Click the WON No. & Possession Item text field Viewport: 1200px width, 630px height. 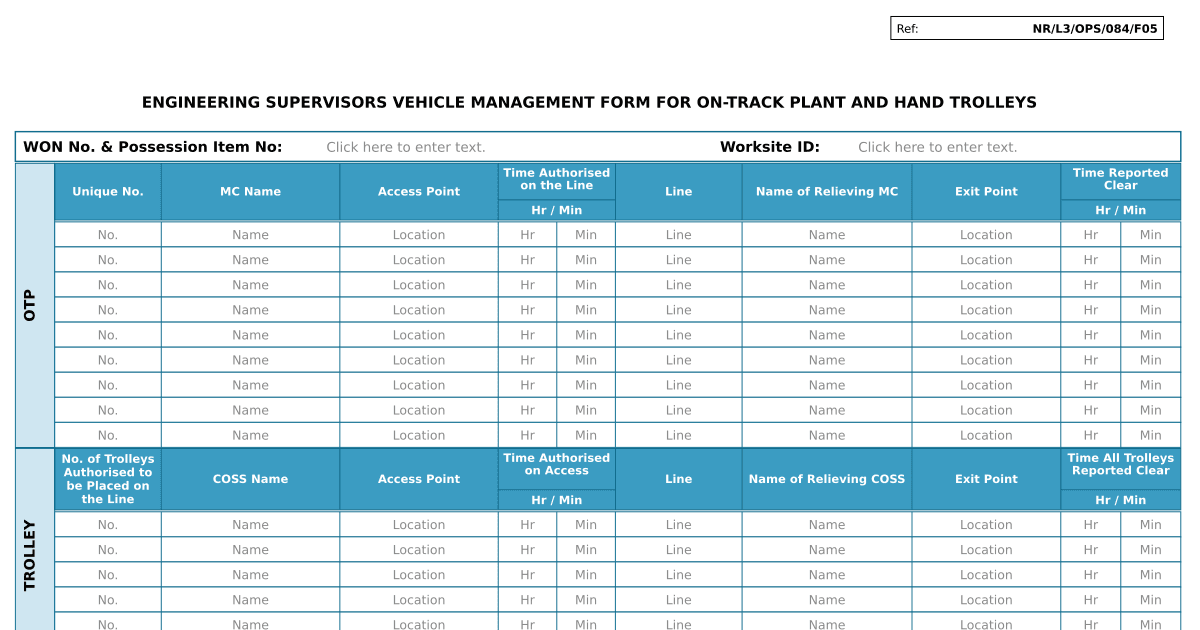coord(406,147)
